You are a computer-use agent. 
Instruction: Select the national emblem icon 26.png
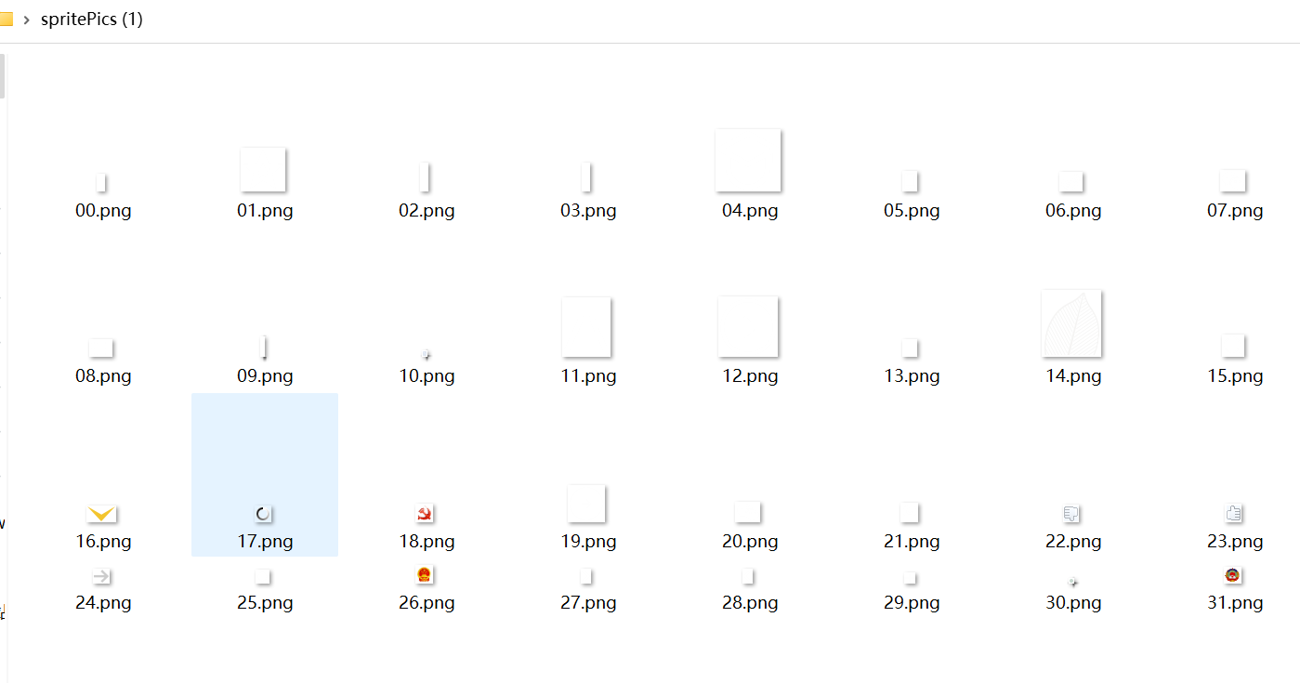click(425, 575)
